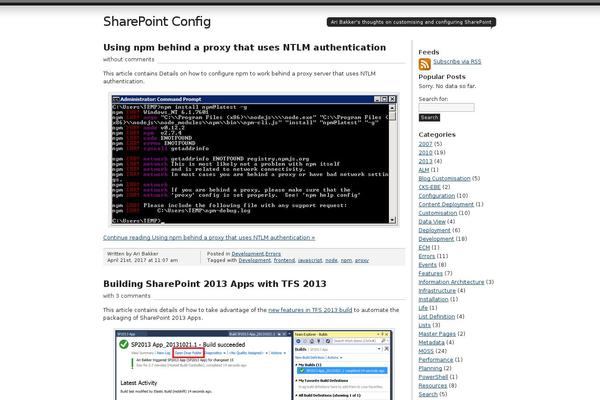Open the npm behind NTLM proxy post title
Screen dimensions: 600x400
click(245, 47)
